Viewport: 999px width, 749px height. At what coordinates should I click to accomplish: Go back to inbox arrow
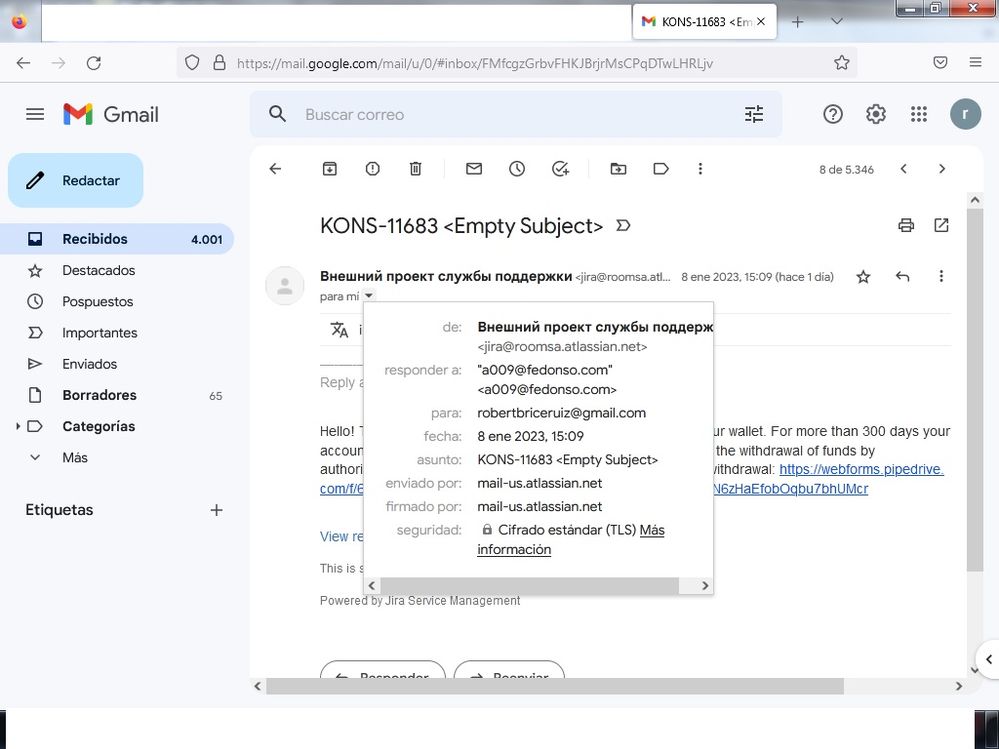(275, 169)
